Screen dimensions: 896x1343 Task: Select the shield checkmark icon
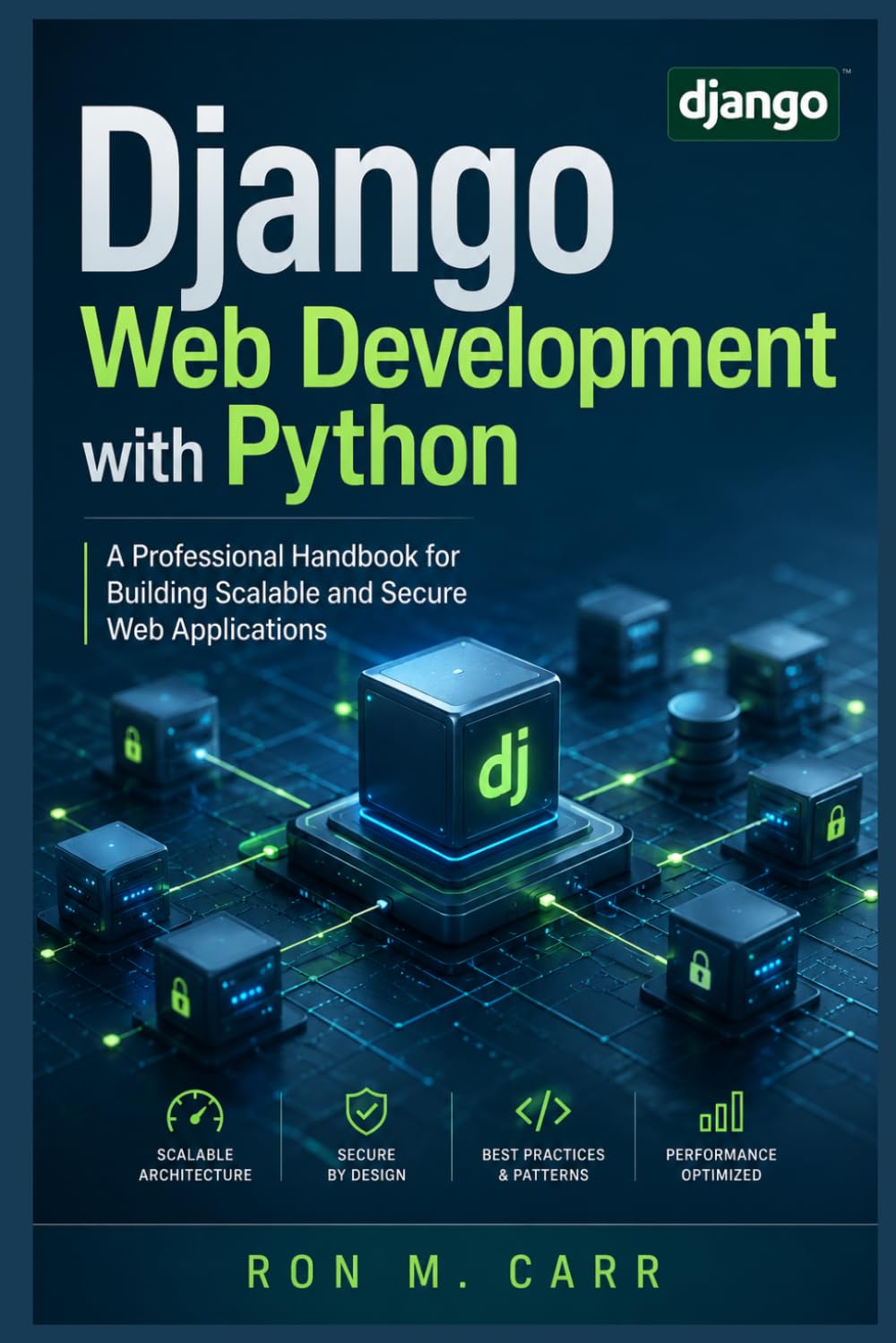click(x=366, y=1111)
